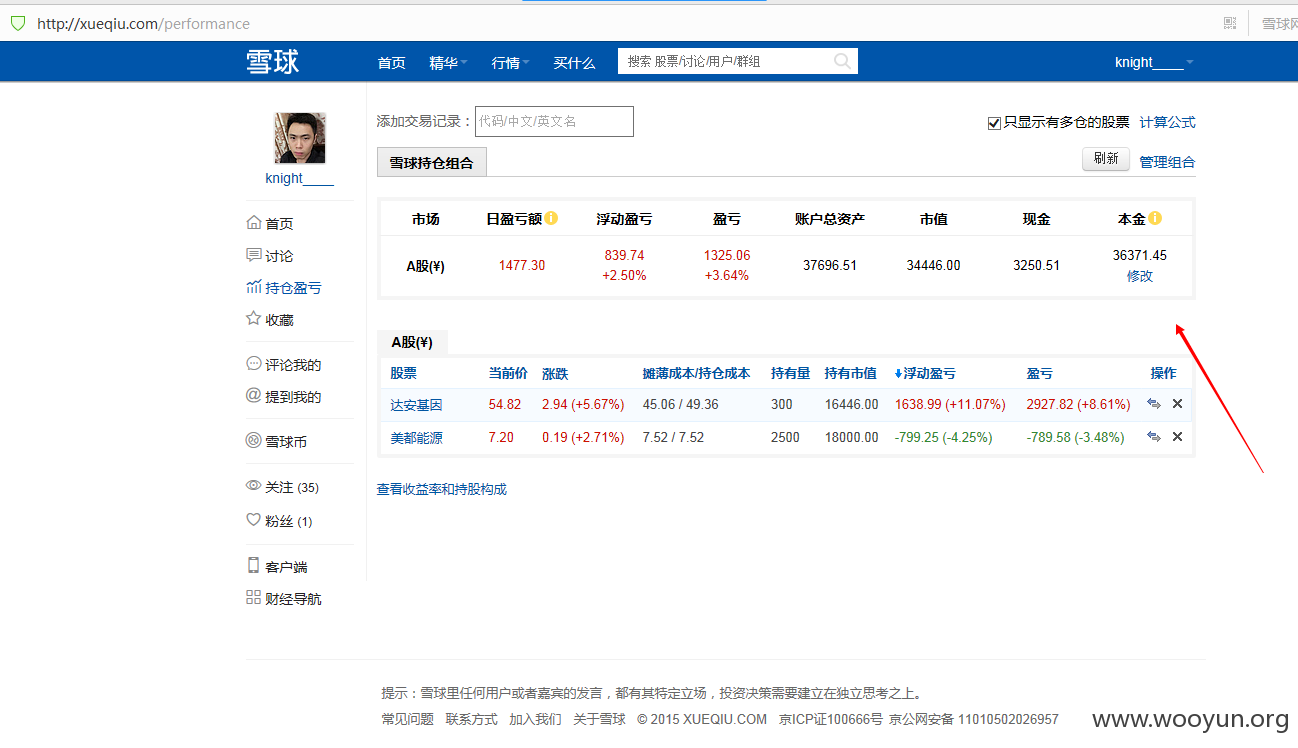Click the info icon beside 日盈亏额
The image size is (1298, 748).
point(551,218)
